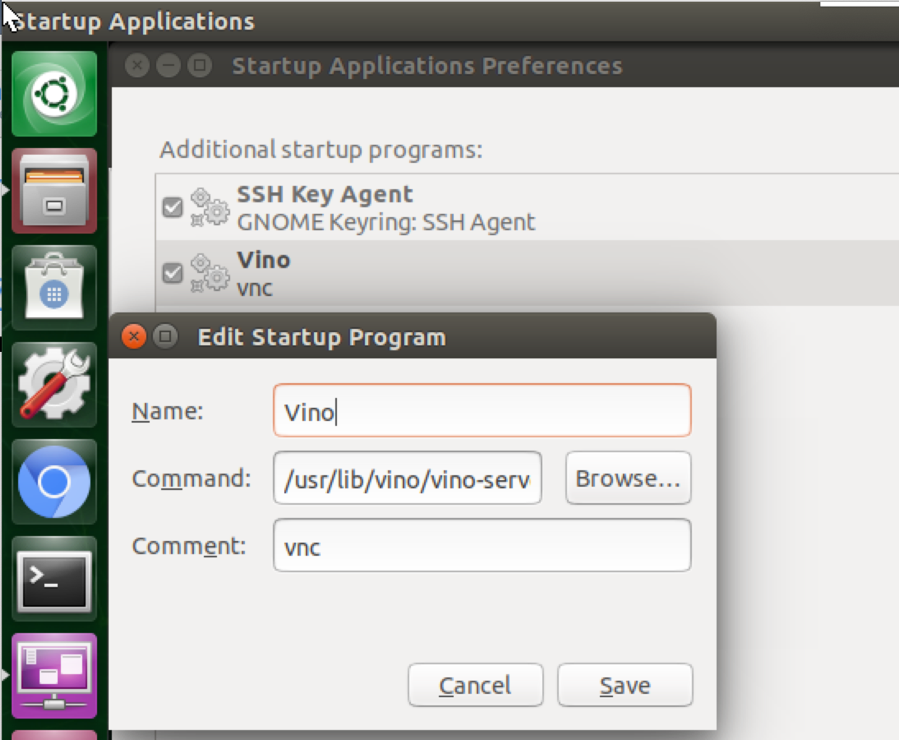The width and height of the screenshot is (899, 740).
Task: Launch Ubuntu Software Center shopping bag icon
Action: [54, 288]
